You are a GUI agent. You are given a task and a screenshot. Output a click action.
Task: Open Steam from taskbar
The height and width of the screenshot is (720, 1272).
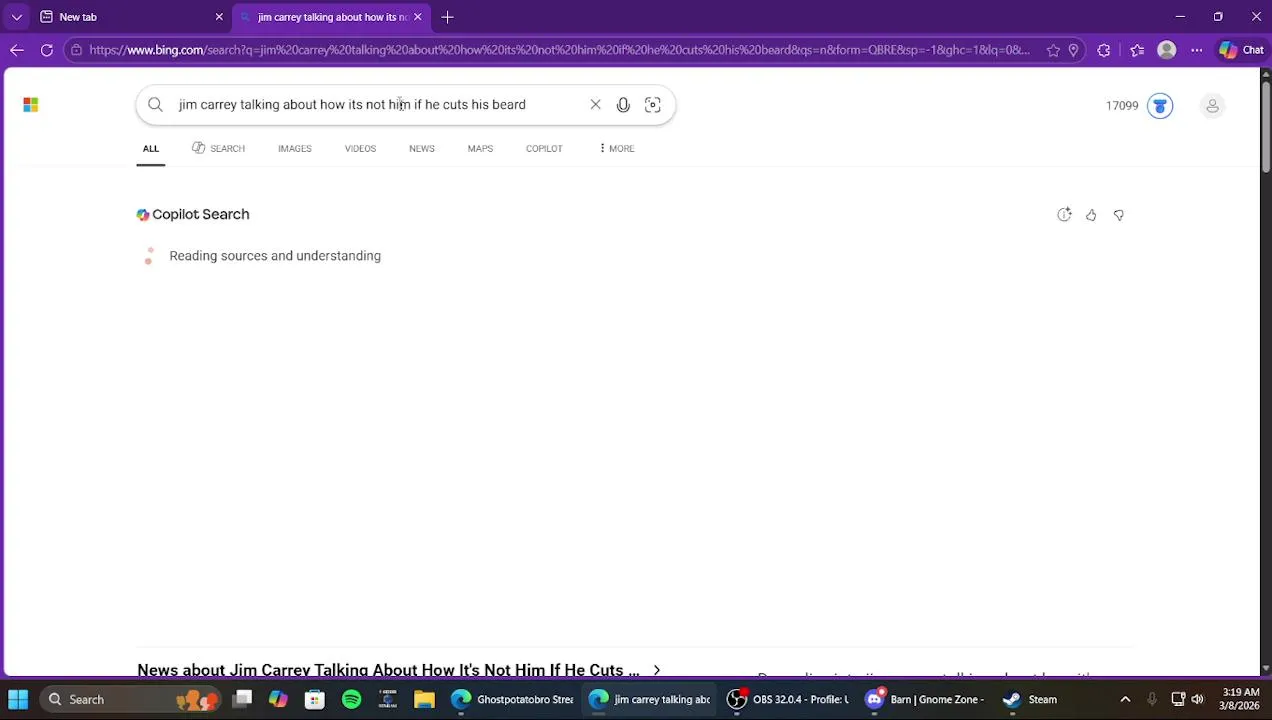[1031, 700]
